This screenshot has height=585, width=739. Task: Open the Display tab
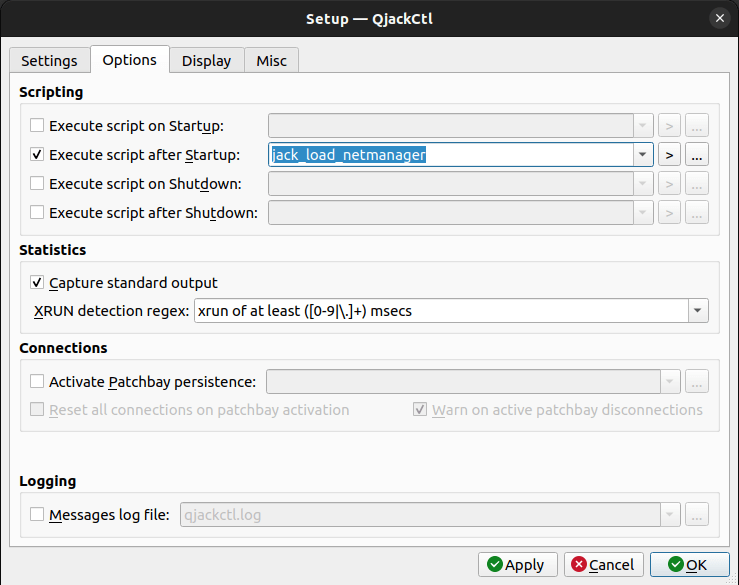(x=206, y=61)
